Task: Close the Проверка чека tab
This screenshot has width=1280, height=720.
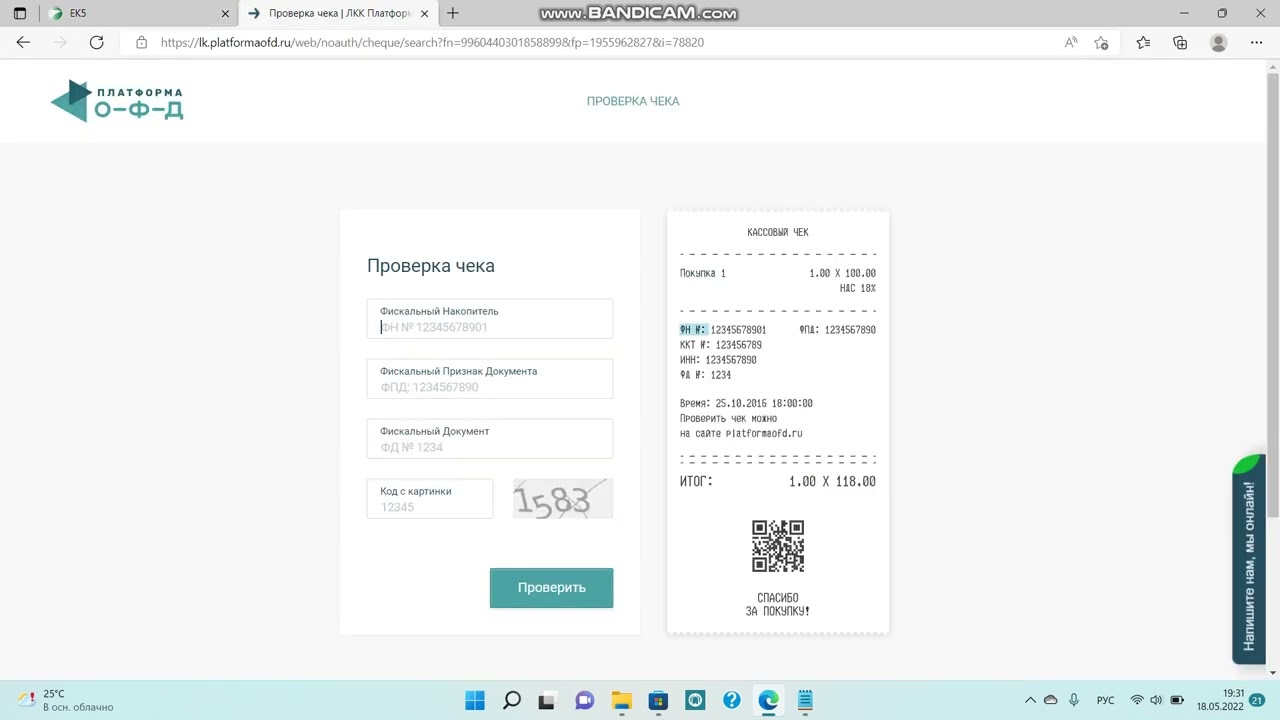Action: (426, 14)
